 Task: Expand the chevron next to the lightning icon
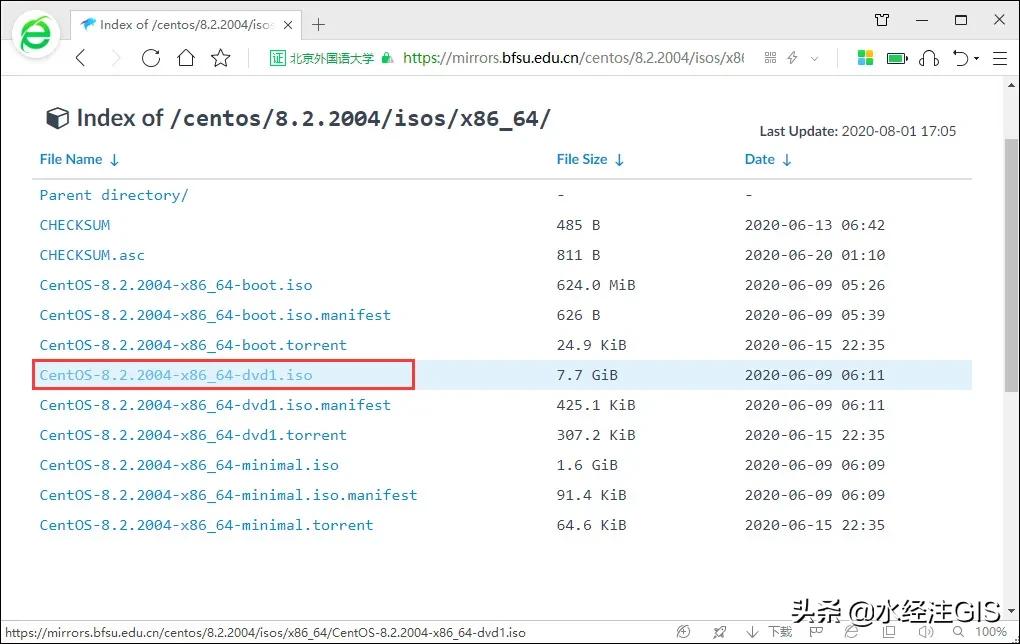click(813, 58)
